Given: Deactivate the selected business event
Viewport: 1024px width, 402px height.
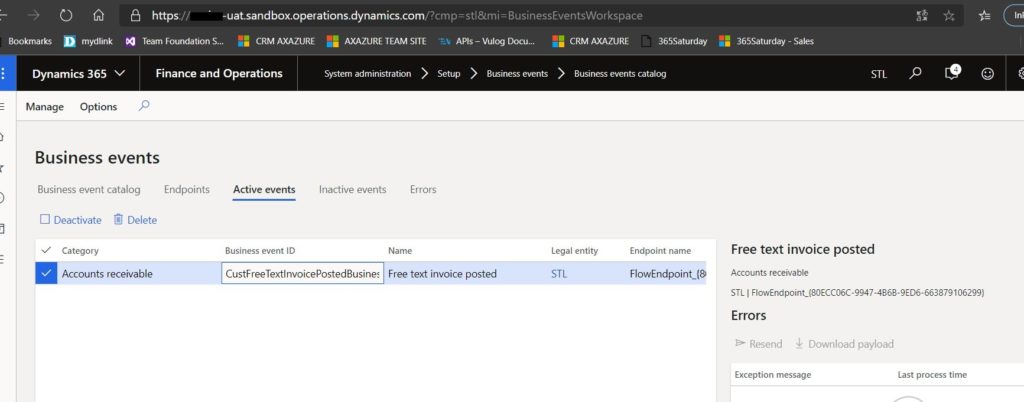Looking at the screenshot, I should click(x=71, y=220).
